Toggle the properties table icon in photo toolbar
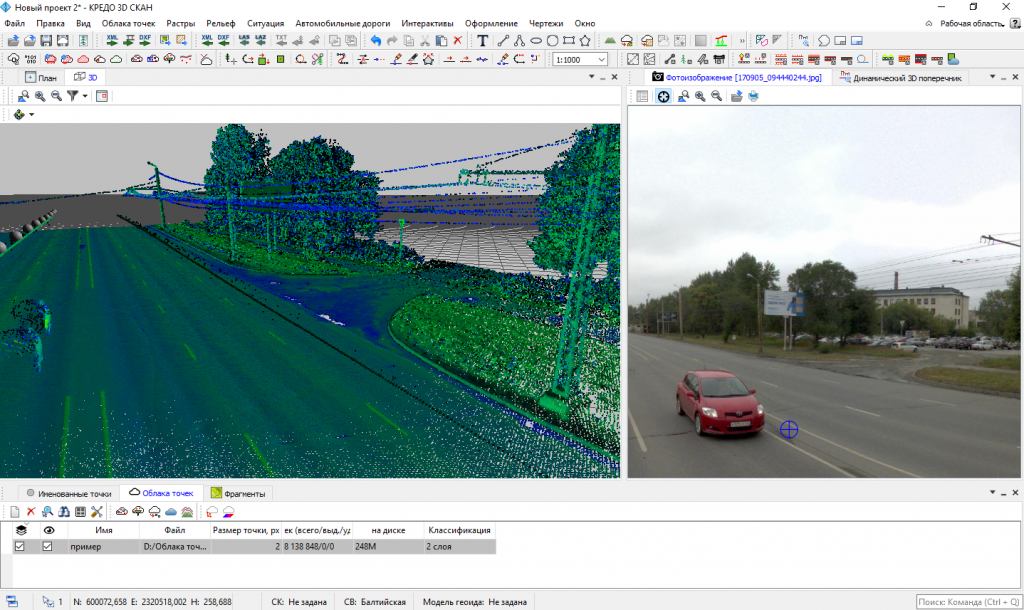This screenshot has height=610, width=1024. [642, 96]
